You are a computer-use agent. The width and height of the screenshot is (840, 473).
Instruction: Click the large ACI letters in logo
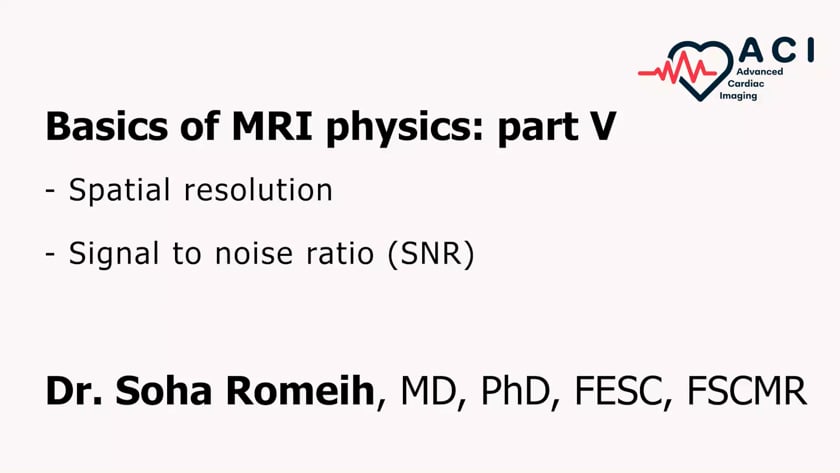click(777, 50)
